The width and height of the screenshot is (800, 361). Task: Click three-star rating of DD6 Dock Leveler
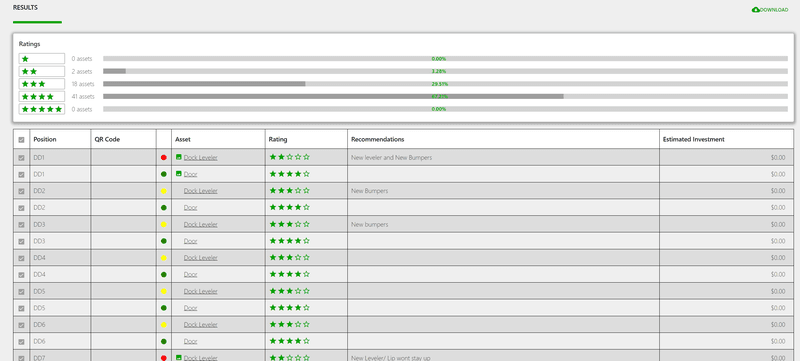coord(289,324)
